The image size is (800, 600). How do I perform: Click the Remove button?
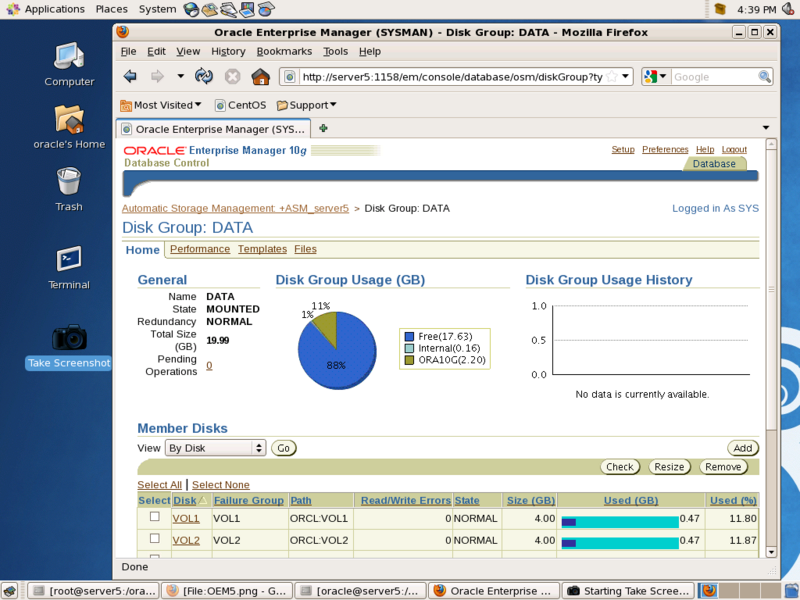[x=723, y=467]
